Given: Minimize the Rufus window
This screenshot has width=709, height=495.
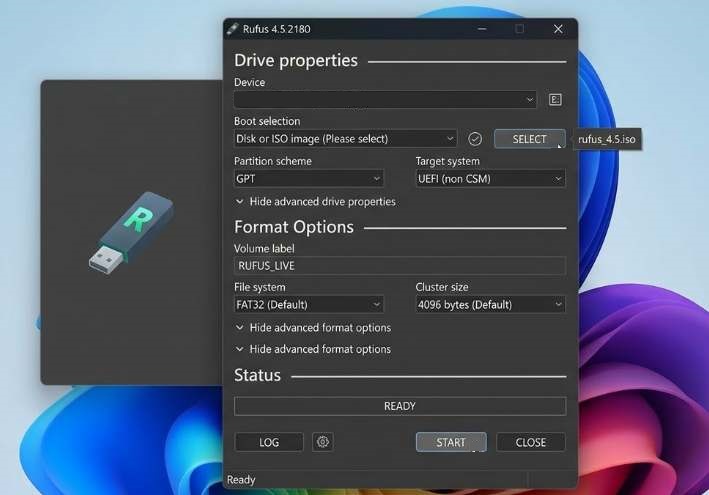Looking at the screenshot, I should coord(483,29).
